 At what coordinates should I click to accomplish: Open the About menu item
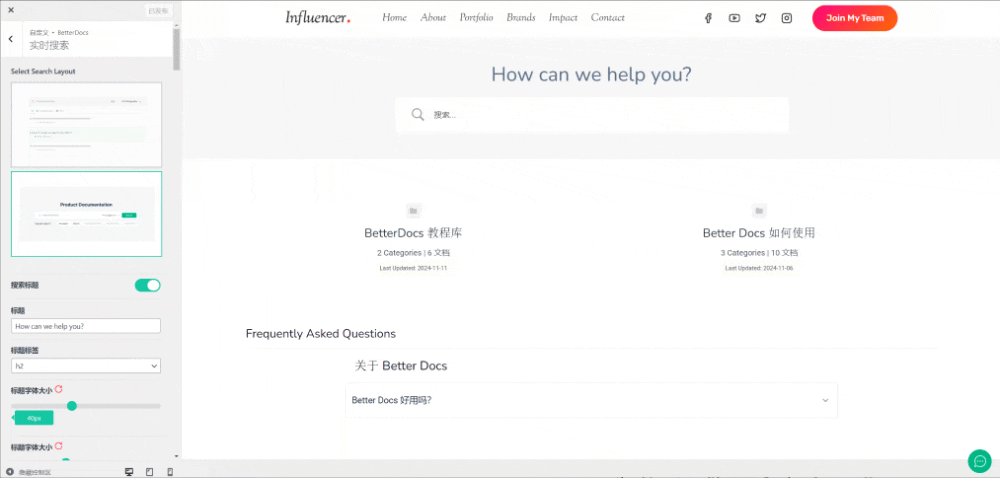coord(433,18)
